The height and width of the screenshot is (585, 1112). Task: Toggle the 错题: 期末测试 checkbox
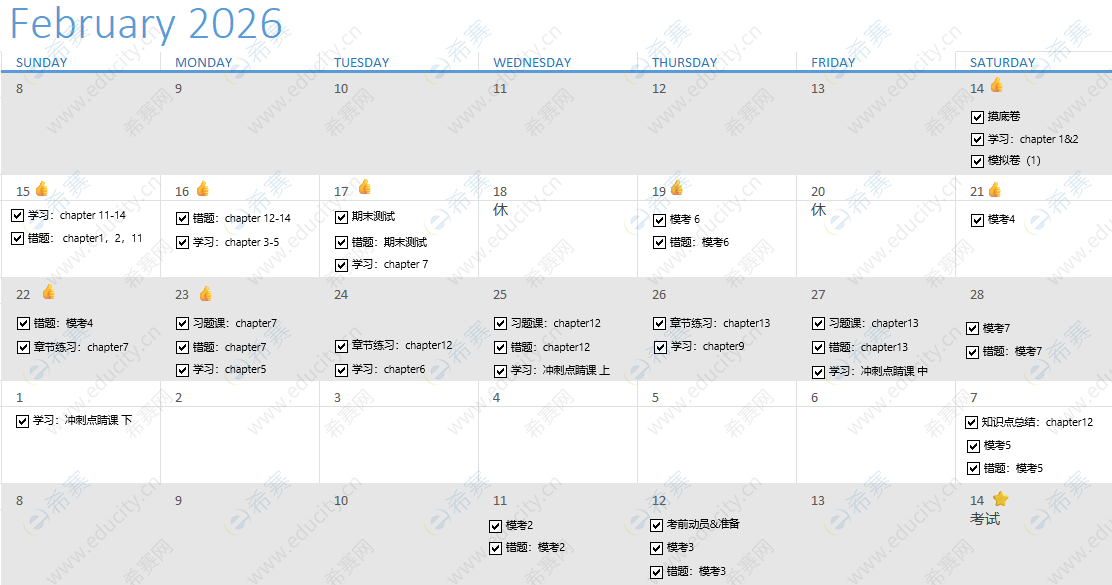click(341, 243)
